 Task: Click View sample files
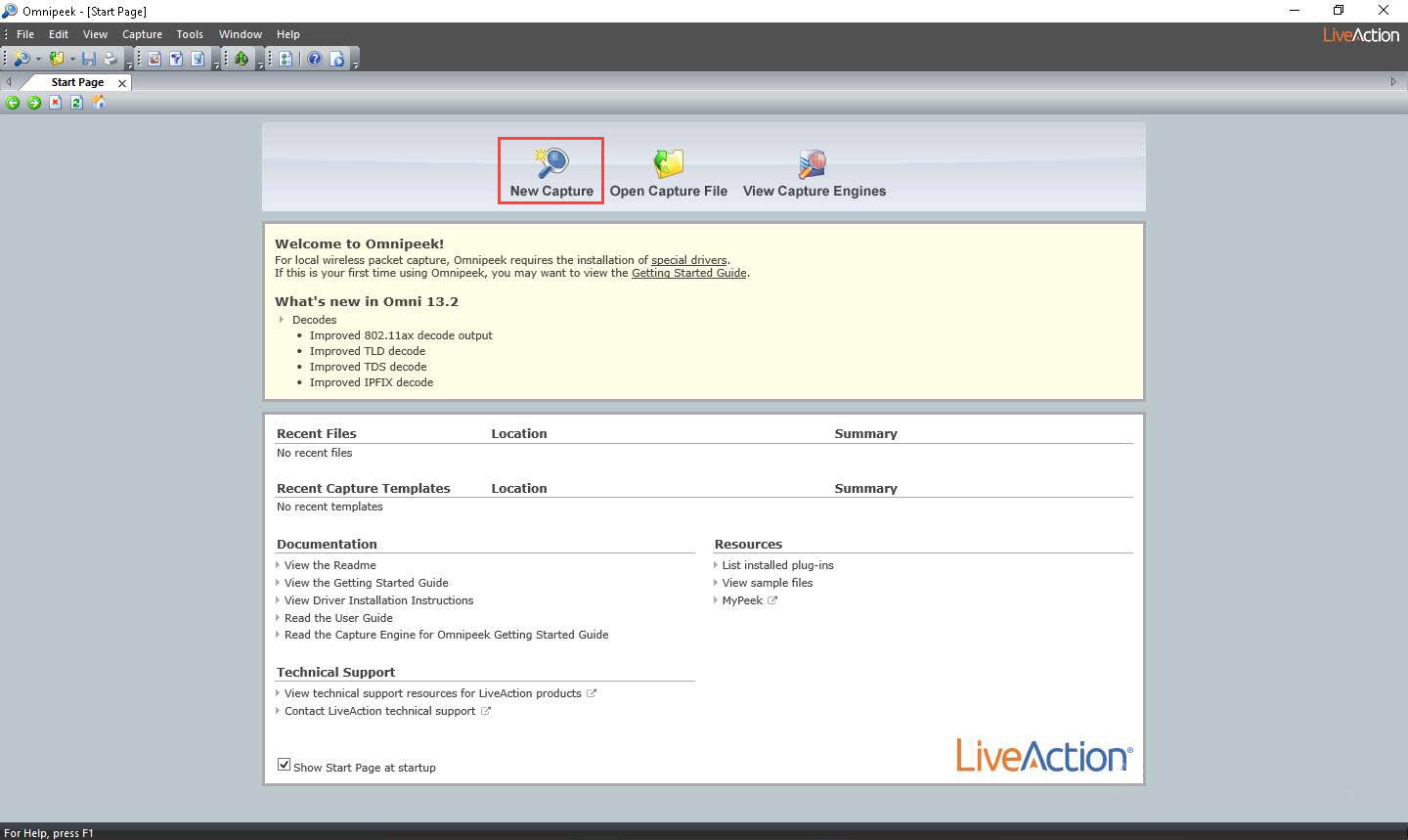coord(768,583)
